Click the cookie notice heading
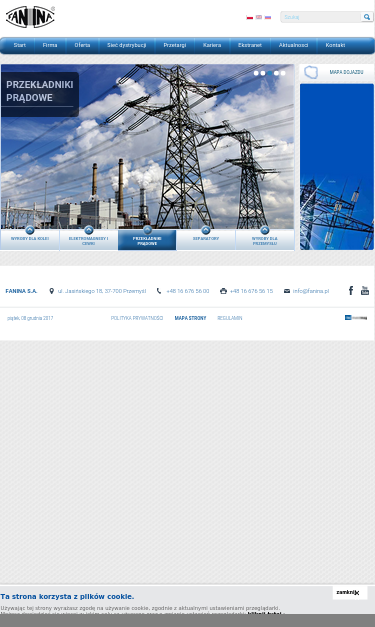This screenshot has width=375, height=627. click(x=67, y=597)
